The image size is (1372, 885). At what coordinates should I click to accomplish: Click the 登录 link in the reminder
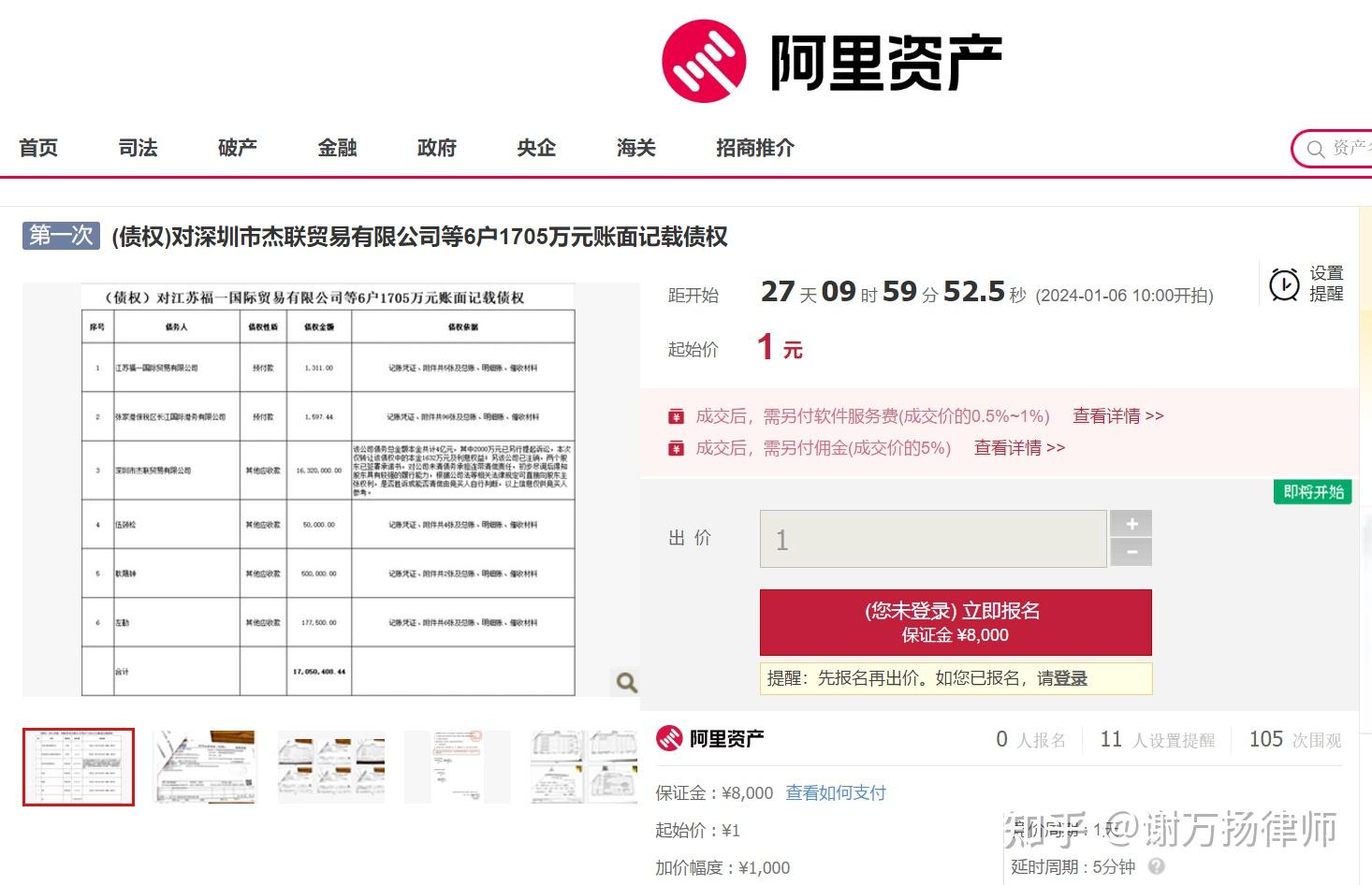coord(1071,678)
